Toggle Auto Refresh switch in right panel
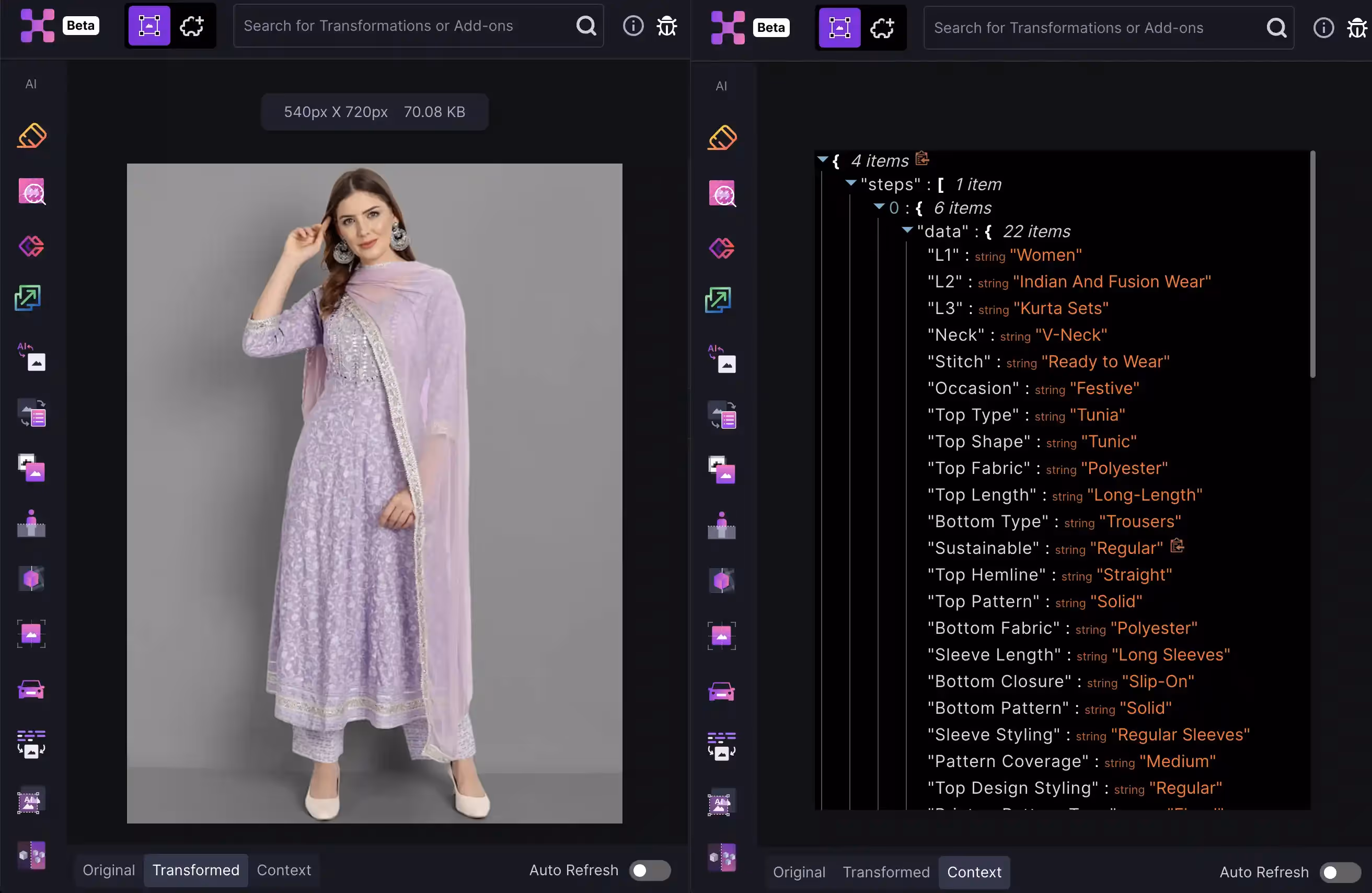1372x893 pixels. coord(1340,872)
